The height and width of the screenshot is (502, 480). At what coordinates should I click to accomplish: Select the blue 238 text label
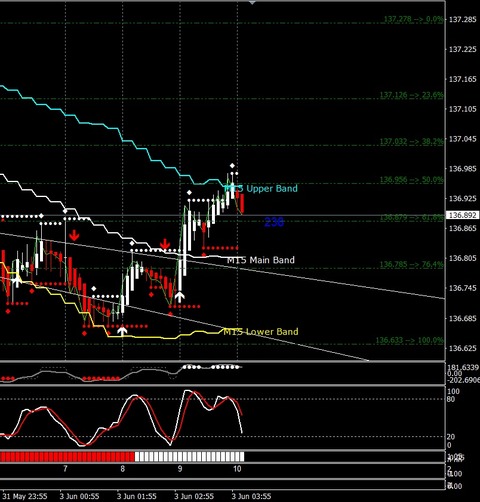click(274, 222)
